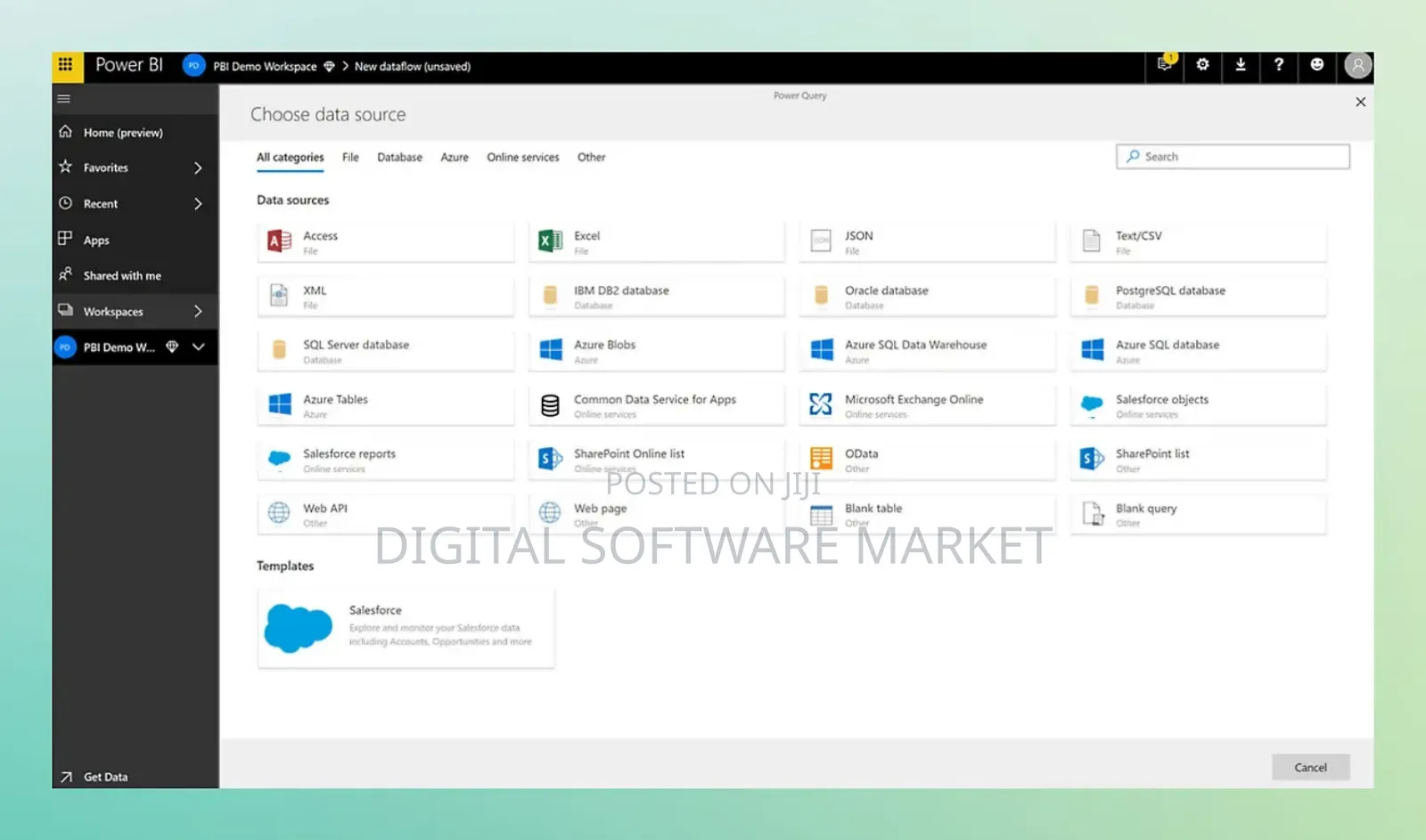Open PBI Demo Workspace breadcrumb link
This screenshot has width=1426, height=840.
click(265, 66)
